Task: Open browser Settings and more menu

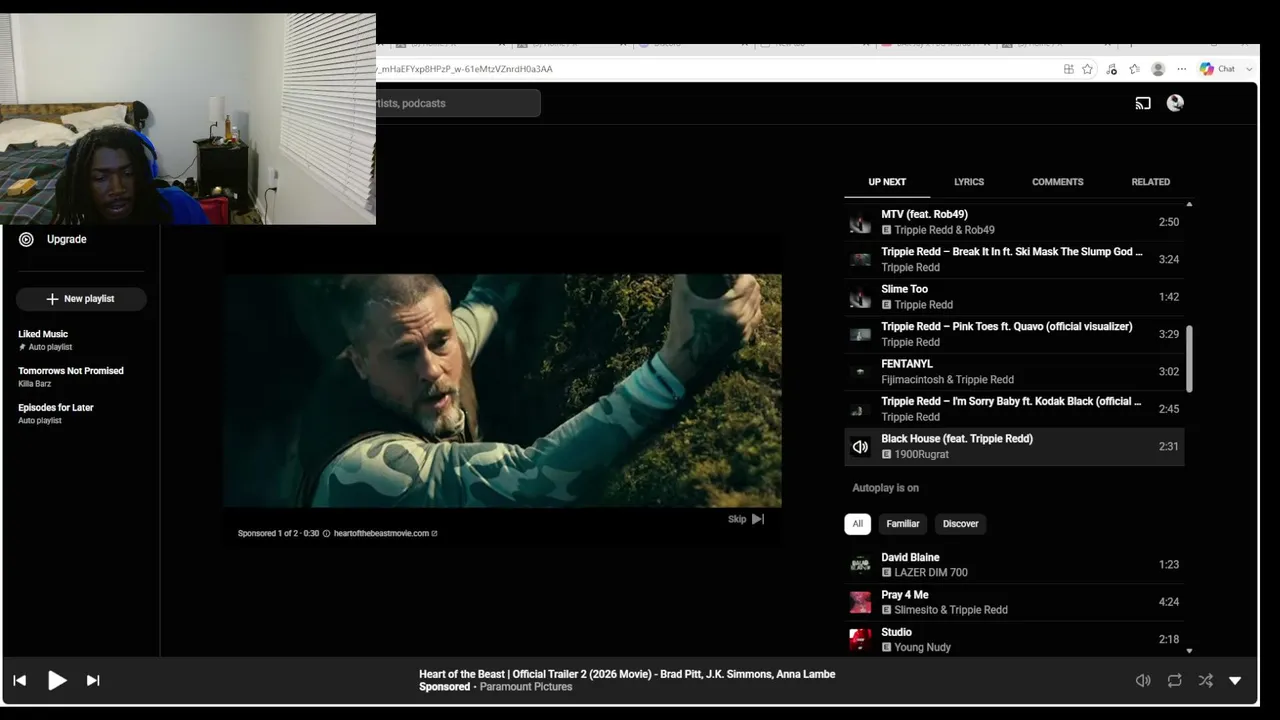Action: [x=1182, y=69]
